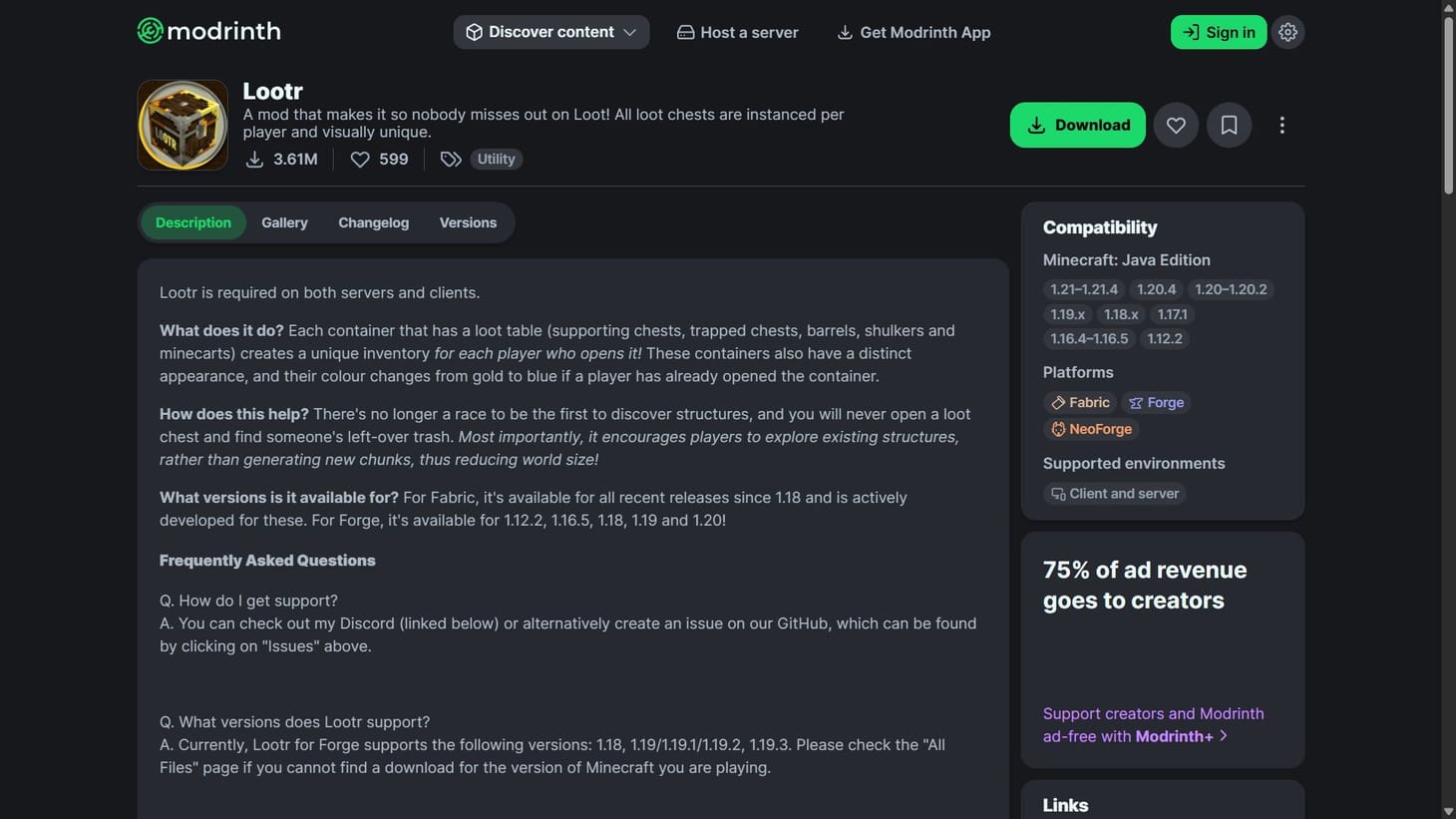Click the Host a server icon
This screenshot has height=819, width=1456.
coord(685,32)
